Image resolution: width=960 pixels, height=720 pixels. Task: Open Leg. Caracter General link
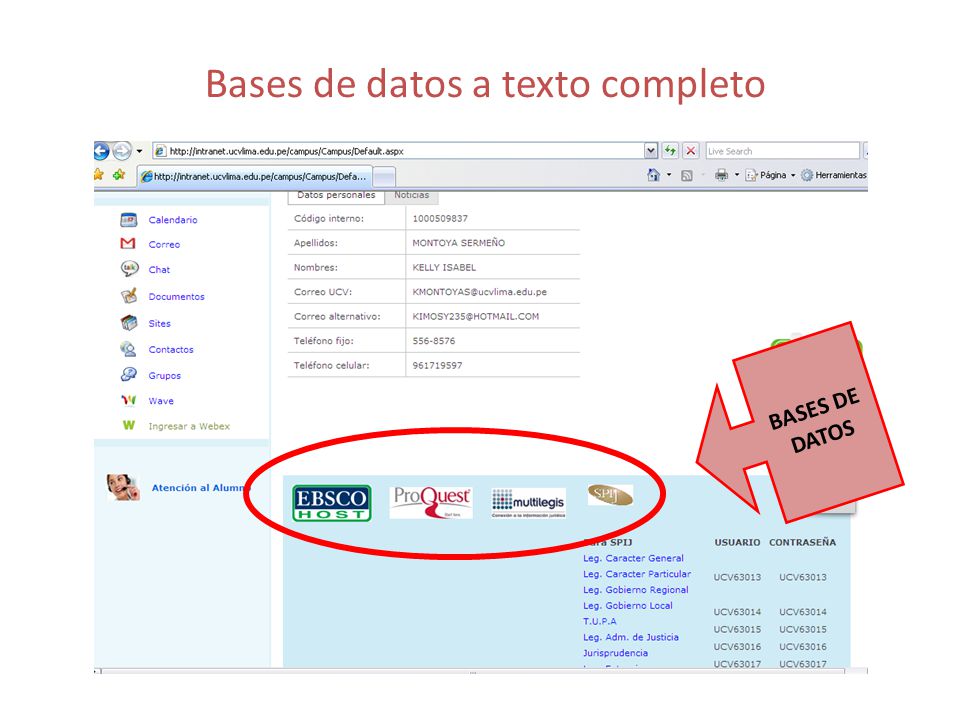[633, 558]
